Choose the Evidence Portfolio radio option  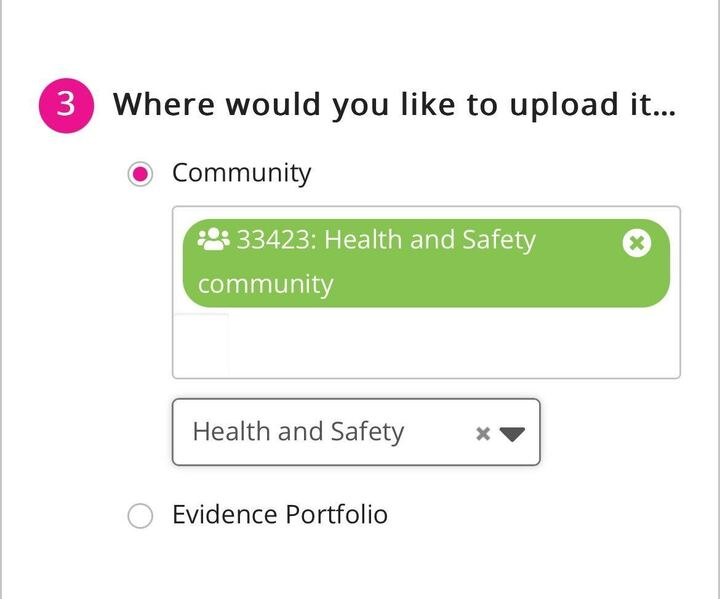click(x=141, y=516)
